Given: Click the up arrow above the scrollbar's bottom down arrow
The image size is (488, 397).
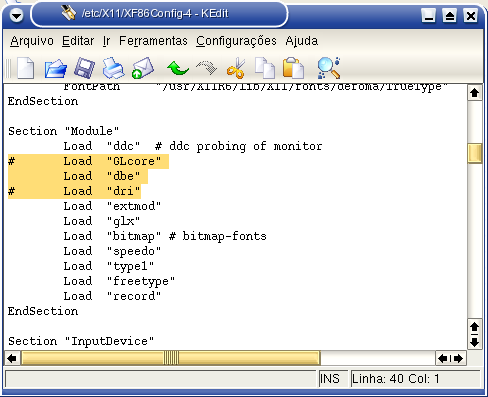Looking at the screenshot, I should pos(475,327).
